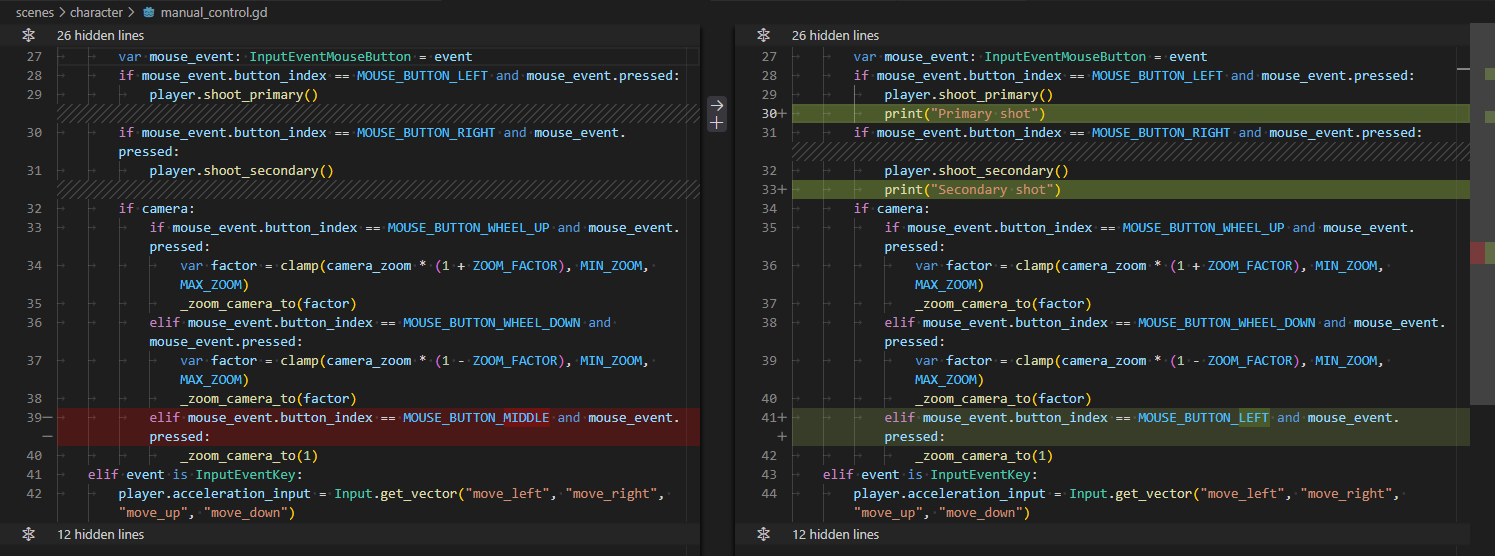Select manual_control.gd in the breadcrumb

click(x=213, y=13)
